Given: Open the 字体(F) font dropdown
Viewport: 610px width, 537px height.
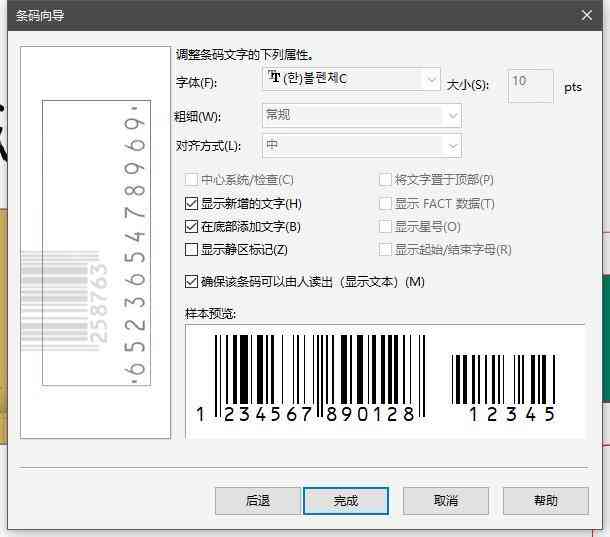Looking at the screenshot, I should [x=351, y=79].
